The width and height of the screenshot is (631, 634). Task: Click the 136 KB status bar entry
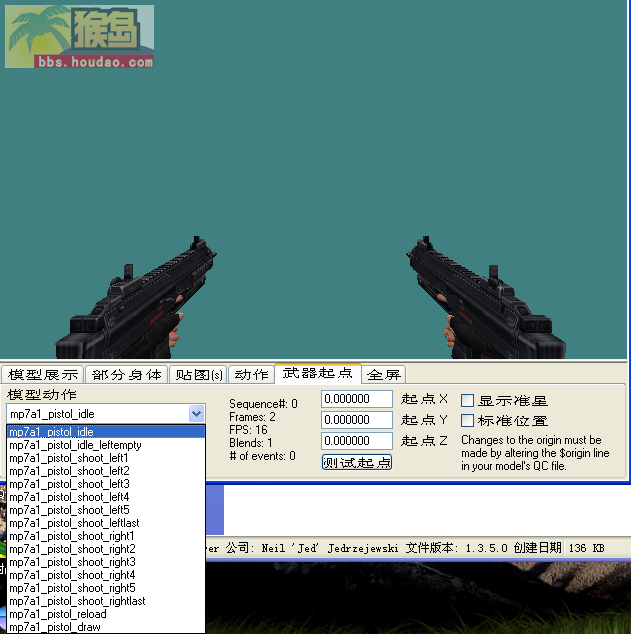587,548
